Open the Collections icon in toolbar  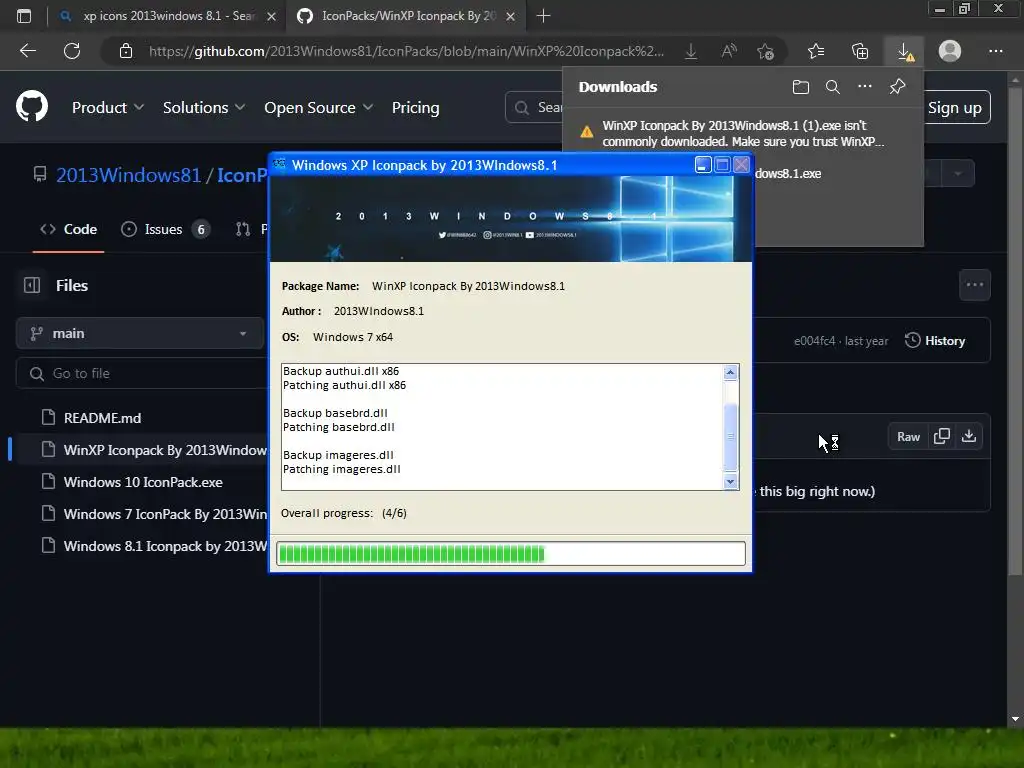coord(860,51)
